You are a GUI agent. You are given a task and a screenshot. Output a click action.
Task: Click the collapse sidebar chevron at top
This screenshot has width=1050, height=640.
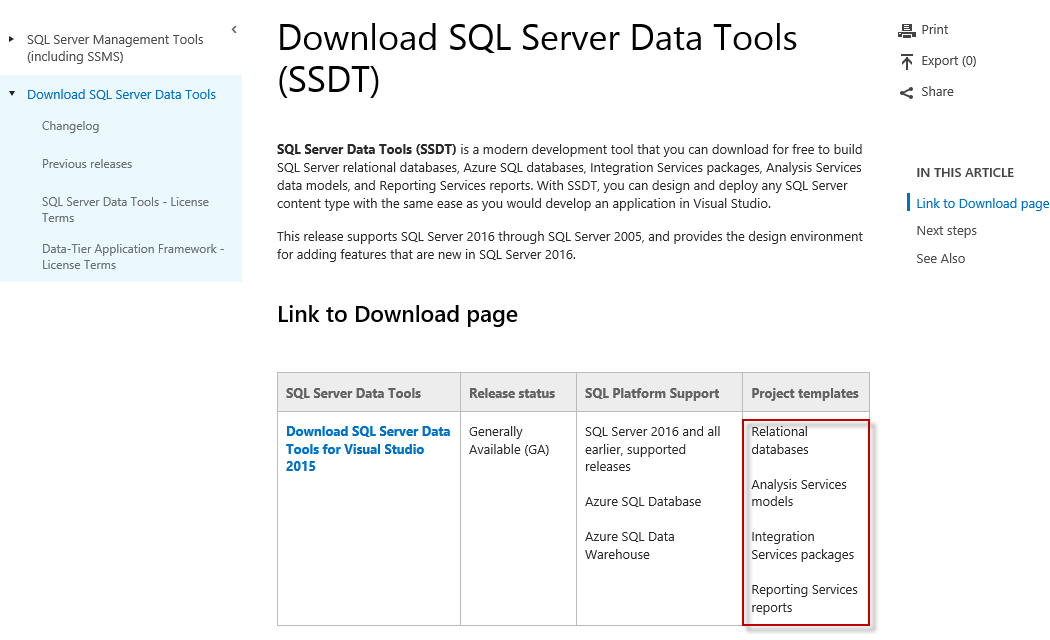pos(233,30)
